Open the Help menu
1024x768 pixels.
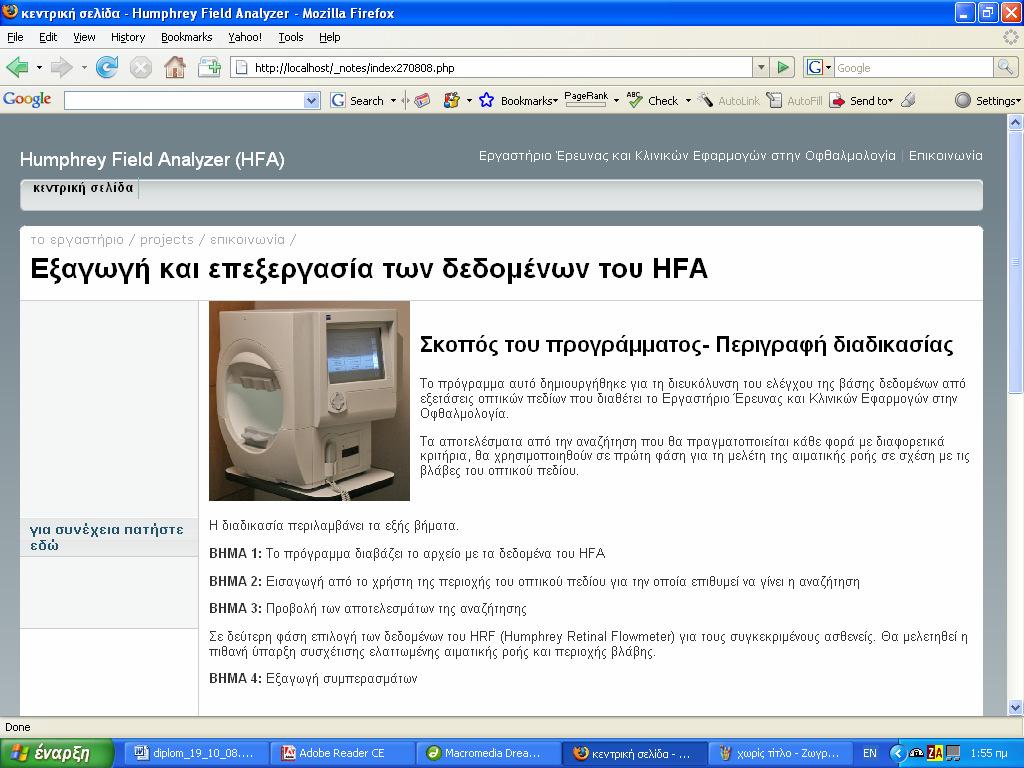pyautogui.click(x=330, y=37)
